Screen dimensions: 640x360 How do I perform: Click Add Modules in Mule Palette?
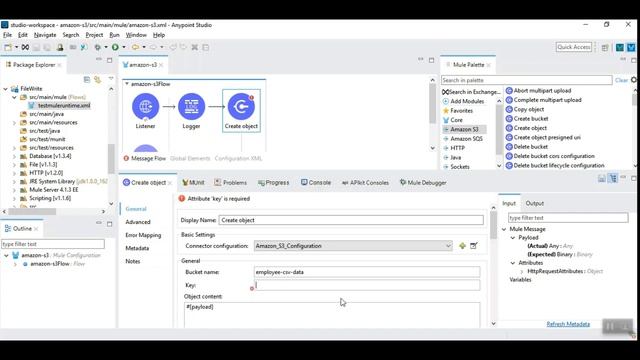(463, 101)
